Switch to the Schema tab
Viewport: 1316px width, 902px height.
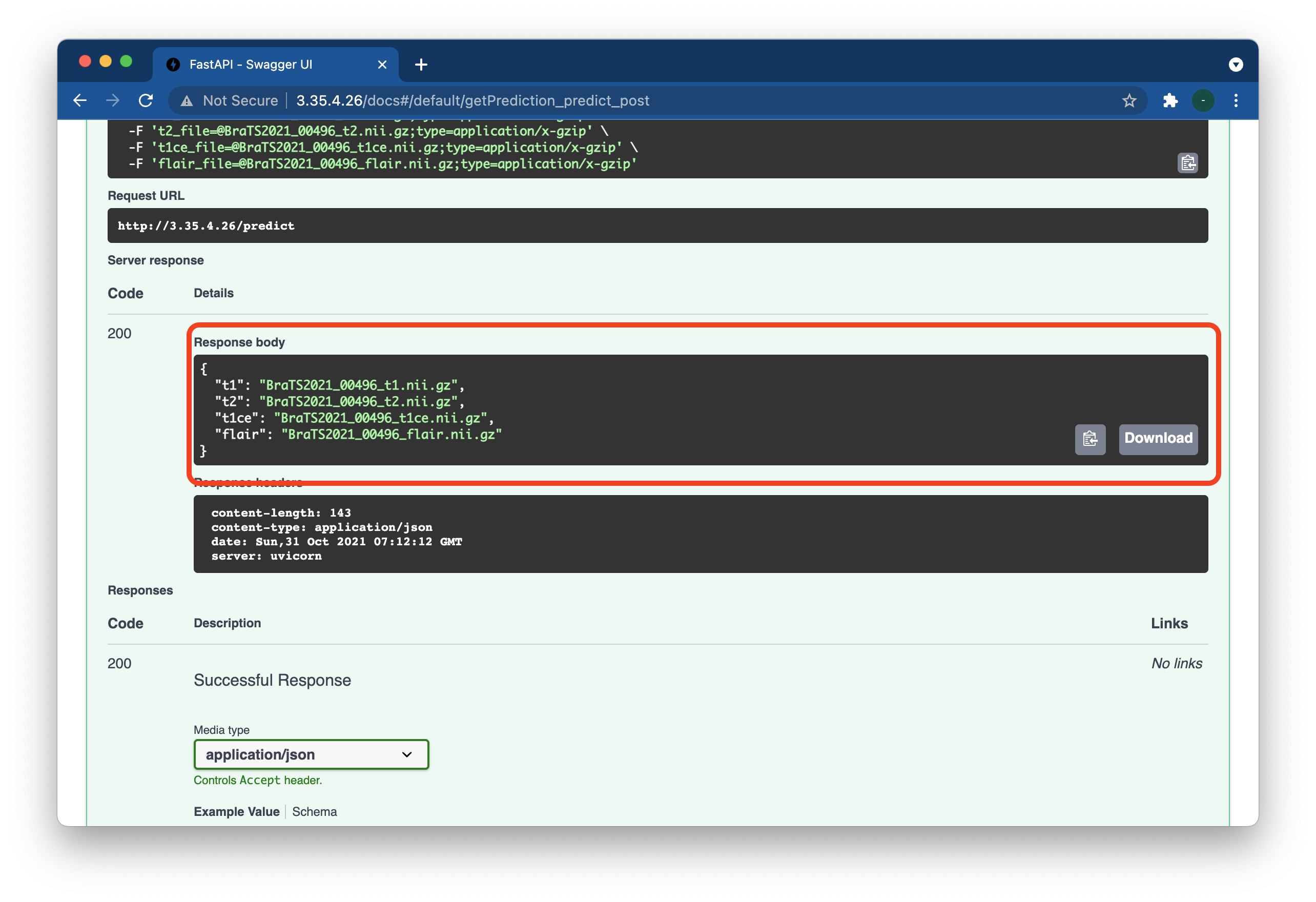pos(314,811)
